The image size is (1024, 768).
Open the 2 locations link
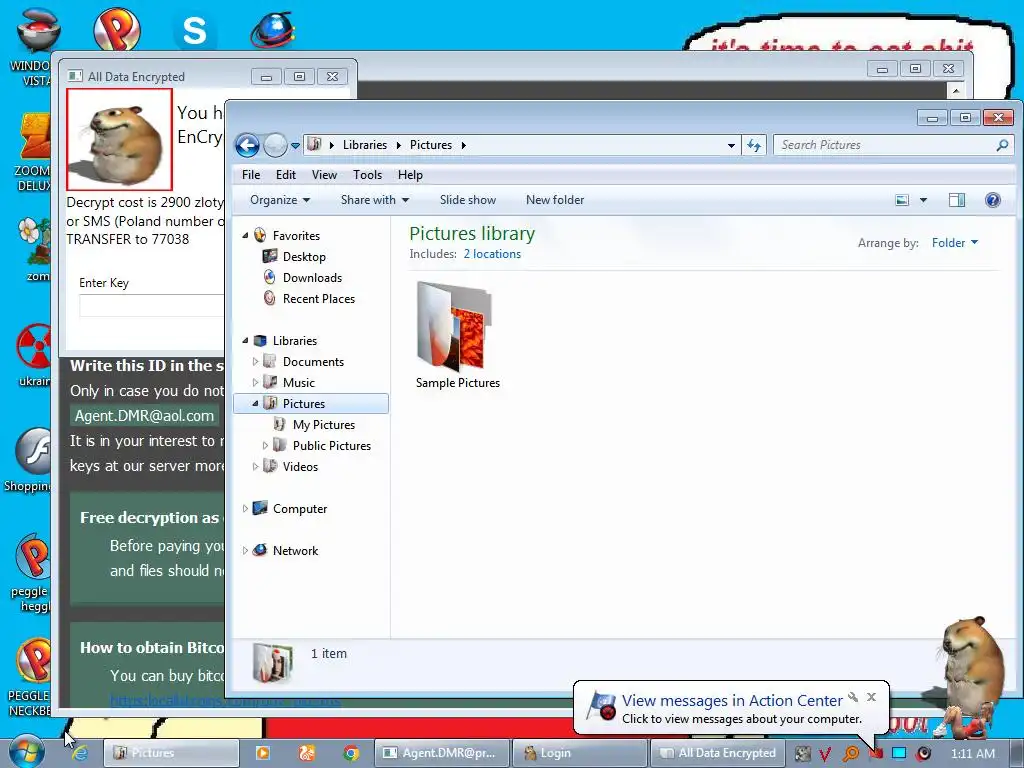(492, 254)
